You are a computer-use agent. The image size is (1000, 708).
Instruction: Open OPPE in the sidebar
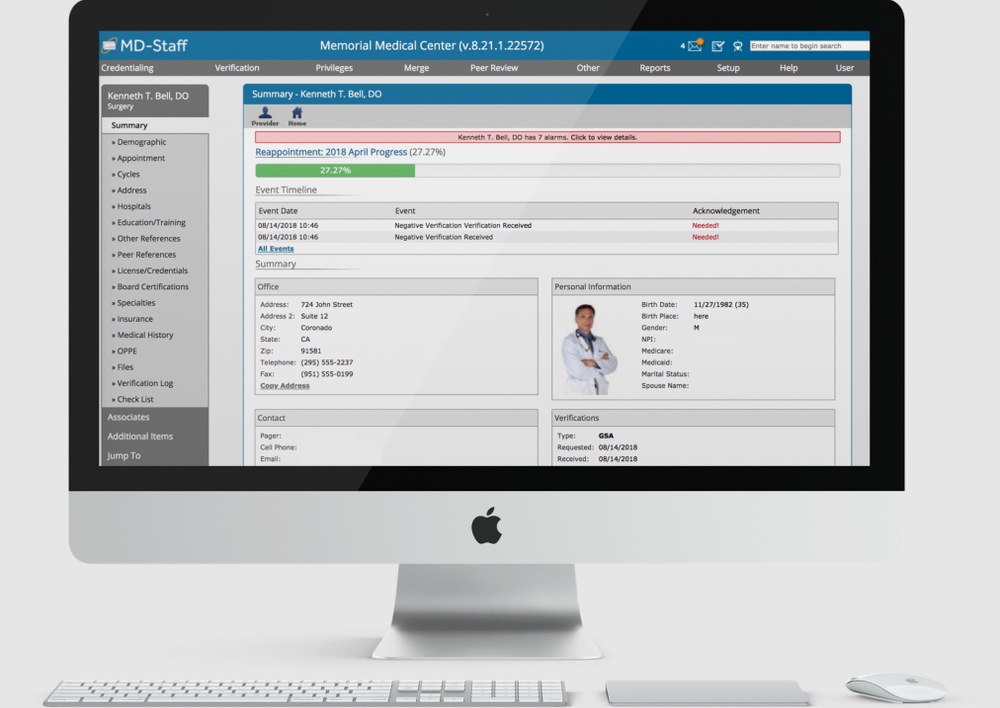126,351
